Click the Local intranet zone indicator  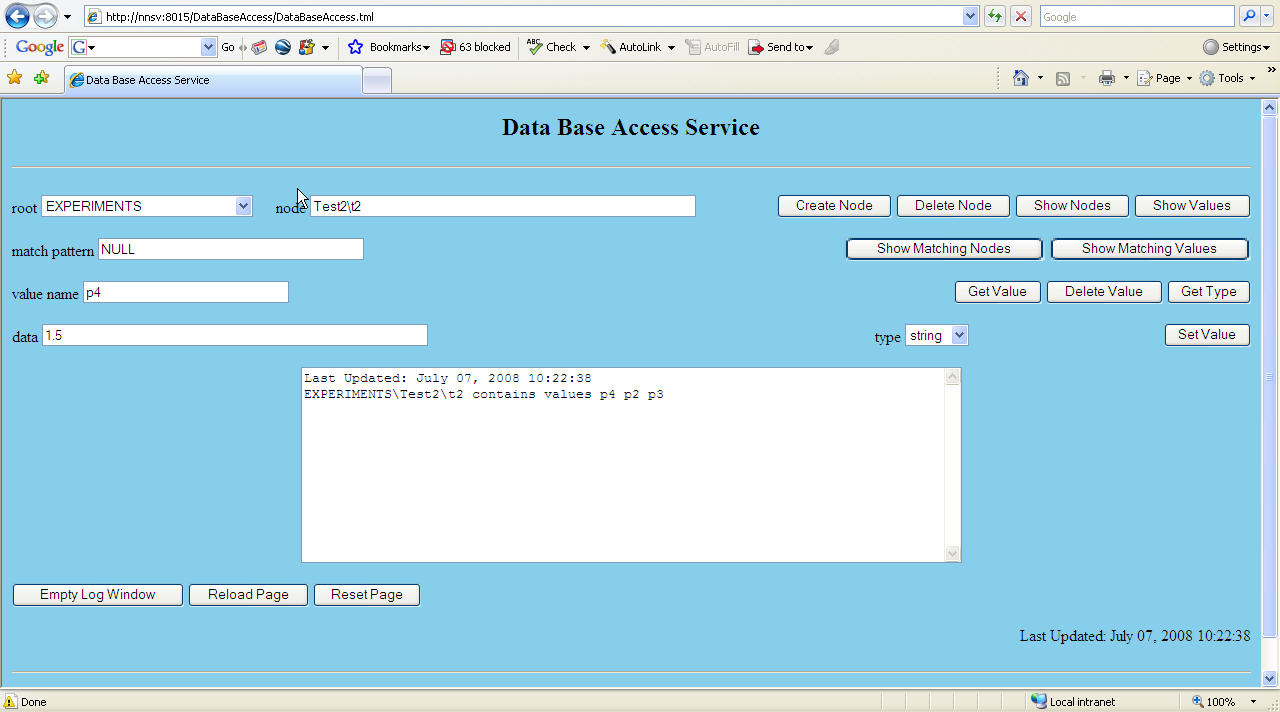1073,702
